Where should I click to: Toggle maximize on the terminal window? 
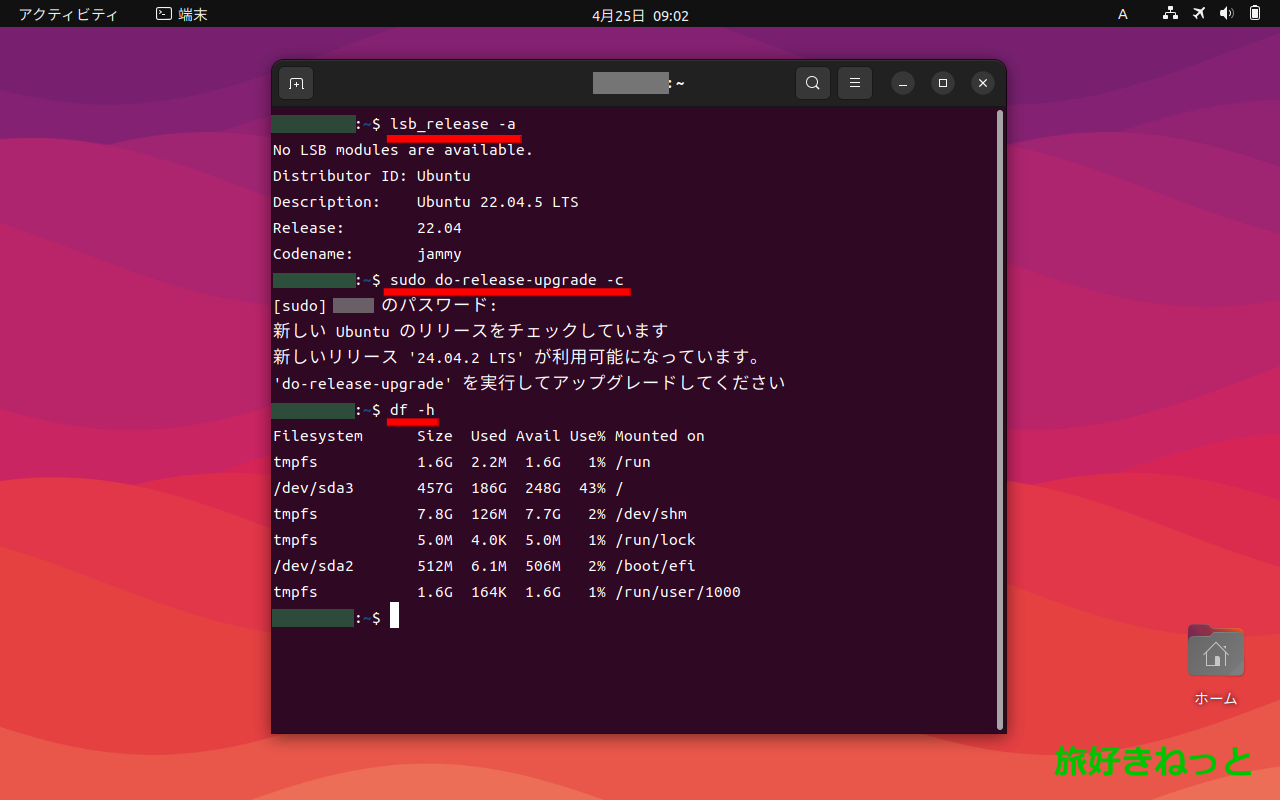[x=943, y=83]
